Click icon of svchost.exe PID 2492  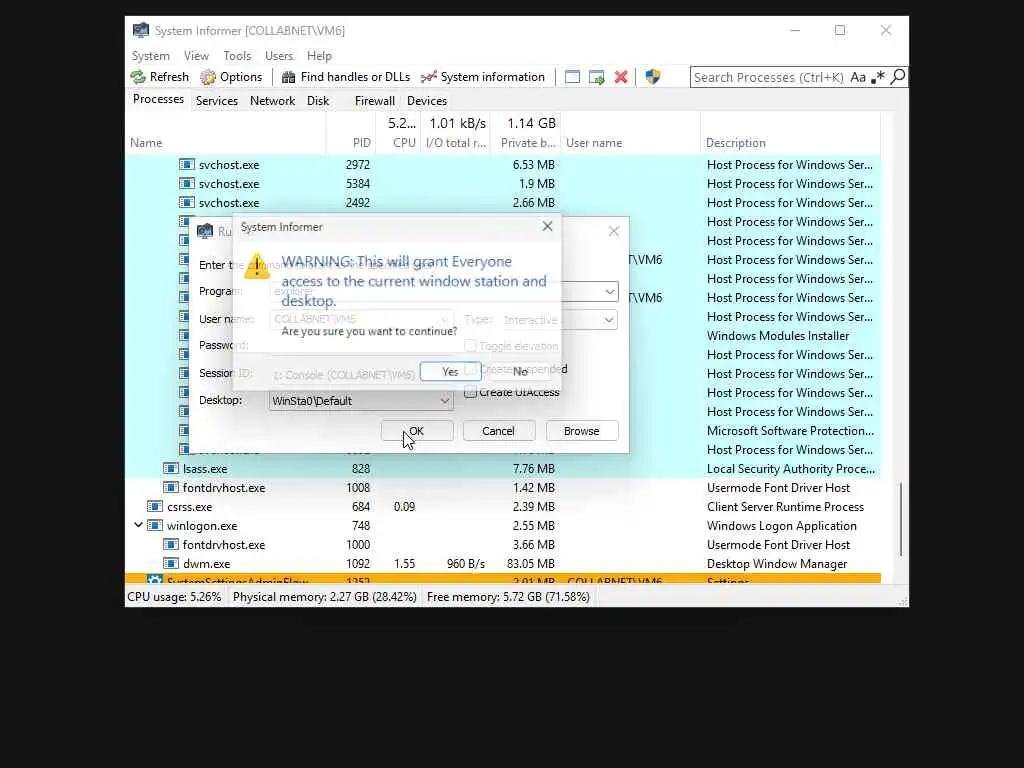click(187, 202)
